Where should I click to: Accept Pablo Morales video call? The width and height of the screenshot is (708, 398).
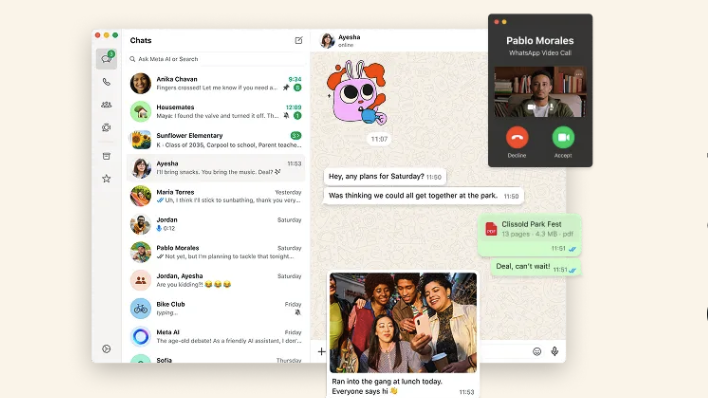click(x=563, y=137)
